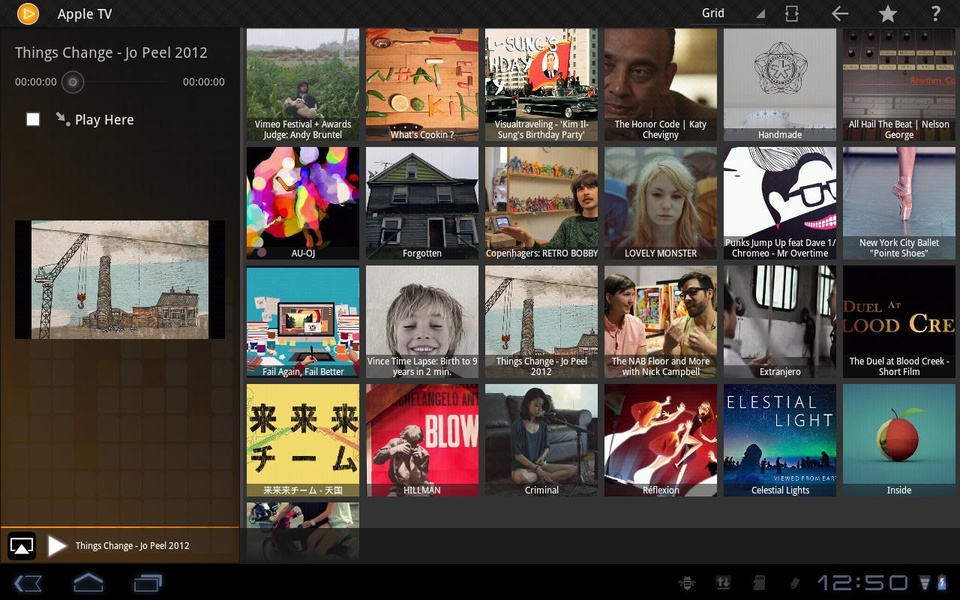Tap the SD card status icon
Viewport: 960px width, 600px height.
pyautogui.click(x=759, y=583)
